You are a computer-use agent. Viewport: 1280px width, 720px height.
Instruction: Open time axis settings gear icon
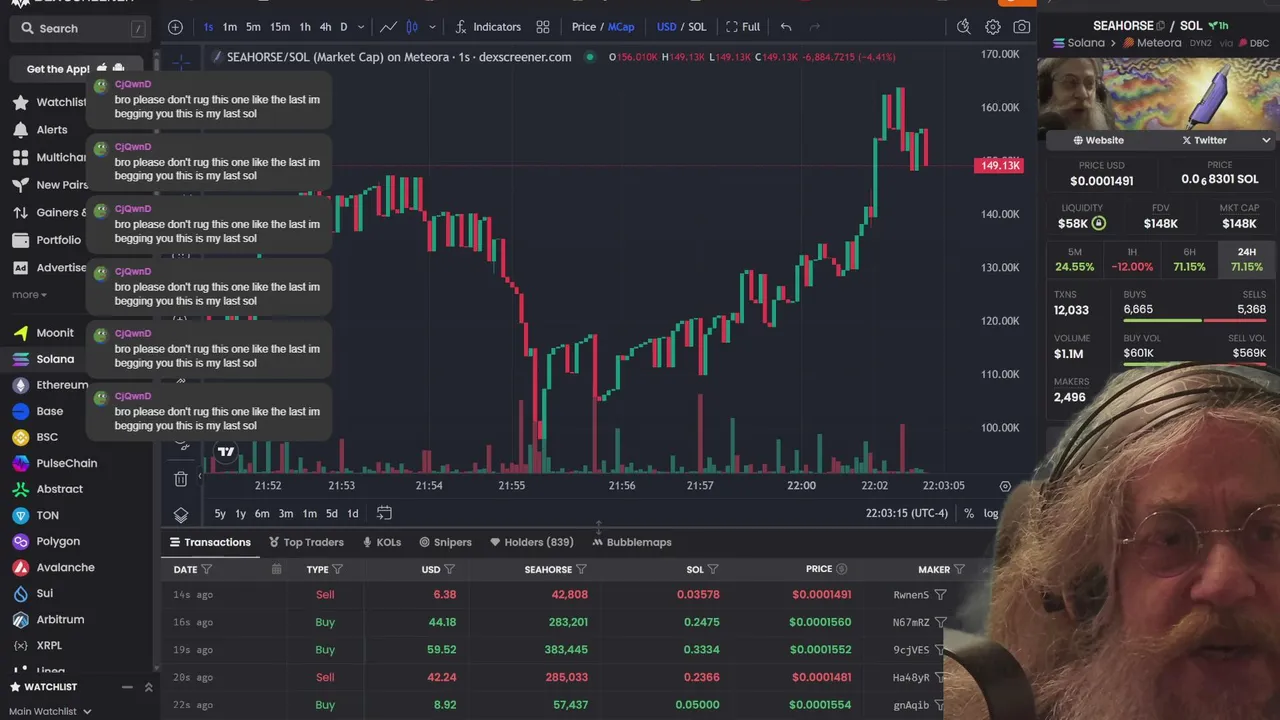click(1005, 486)
